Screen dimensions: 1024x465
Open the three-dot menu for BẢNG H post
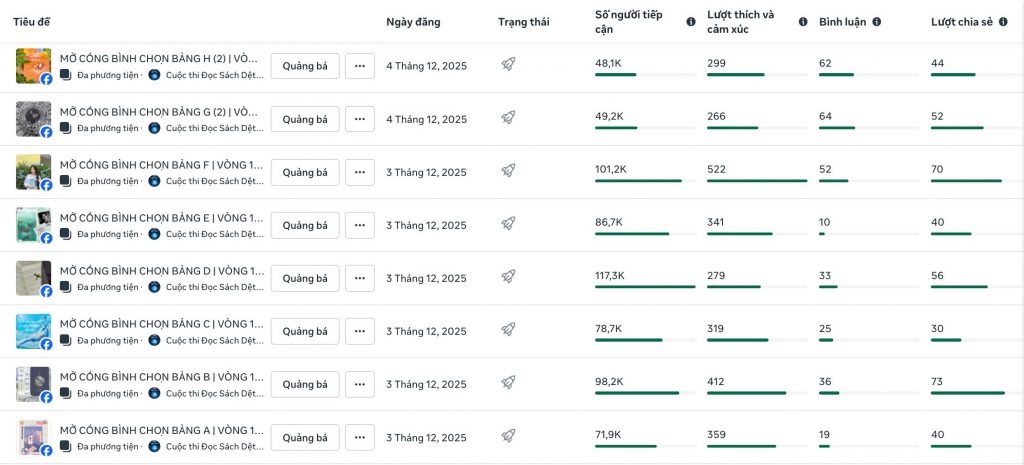click(x=360, y=66)
